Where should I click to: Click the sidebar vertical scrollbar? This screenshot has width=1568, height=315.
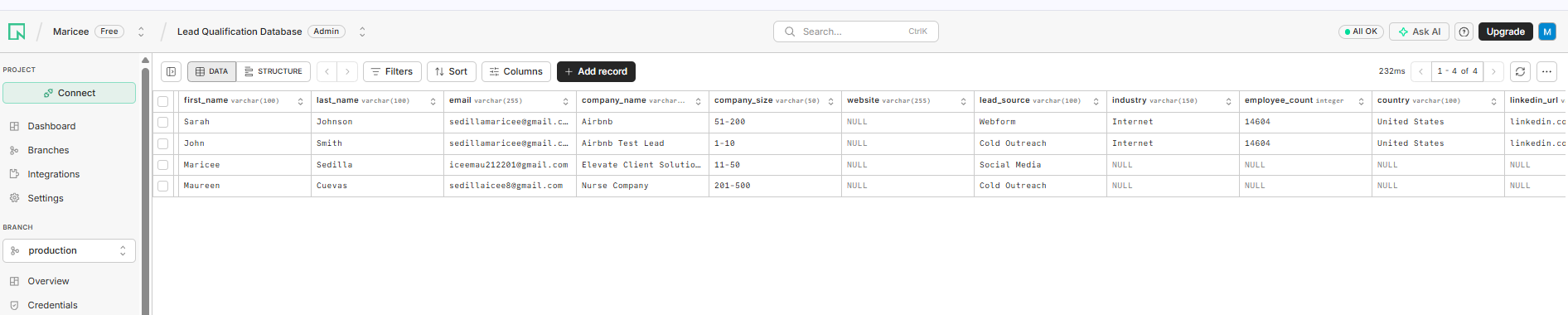[x=146, y=191]
